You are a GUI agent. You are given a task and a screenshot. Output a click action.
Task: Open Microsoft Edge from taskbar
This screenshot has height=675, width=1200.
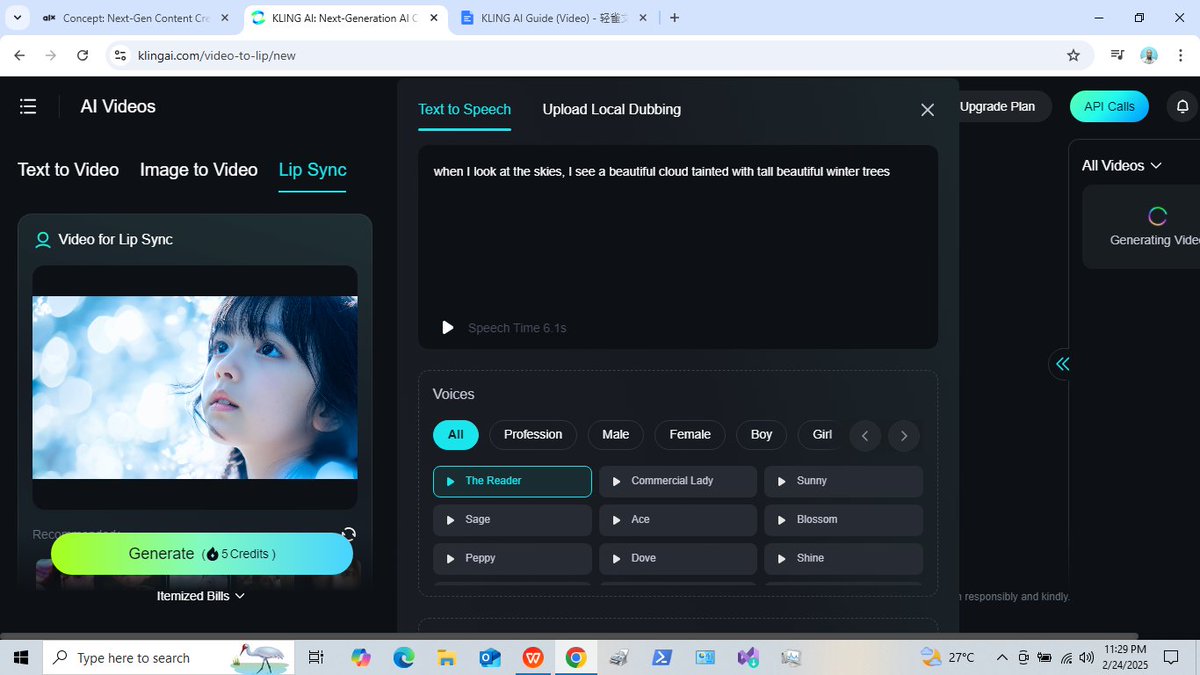click(403, 658)
